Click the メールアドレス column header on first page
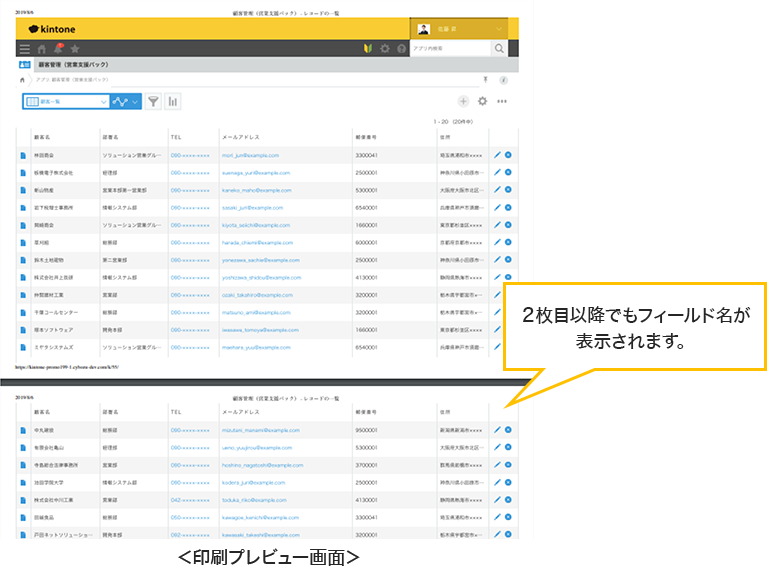Viewport: 767px width, 566px height. click(241, 137)
